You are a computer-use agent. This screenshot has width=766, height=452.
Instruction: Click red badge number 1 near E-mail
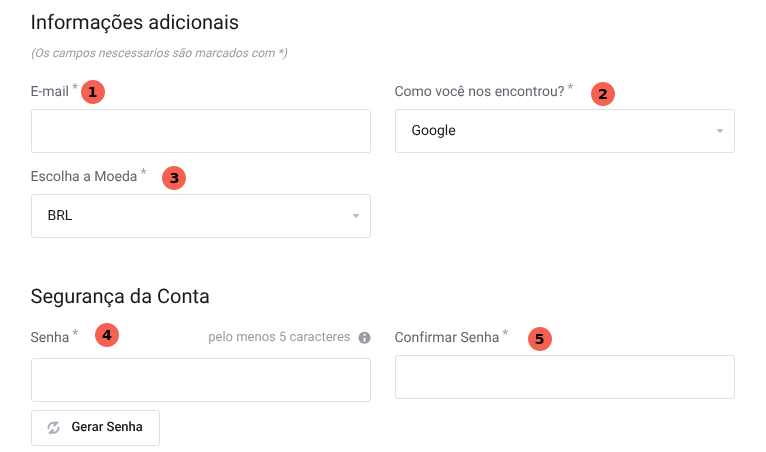(93, 92)
